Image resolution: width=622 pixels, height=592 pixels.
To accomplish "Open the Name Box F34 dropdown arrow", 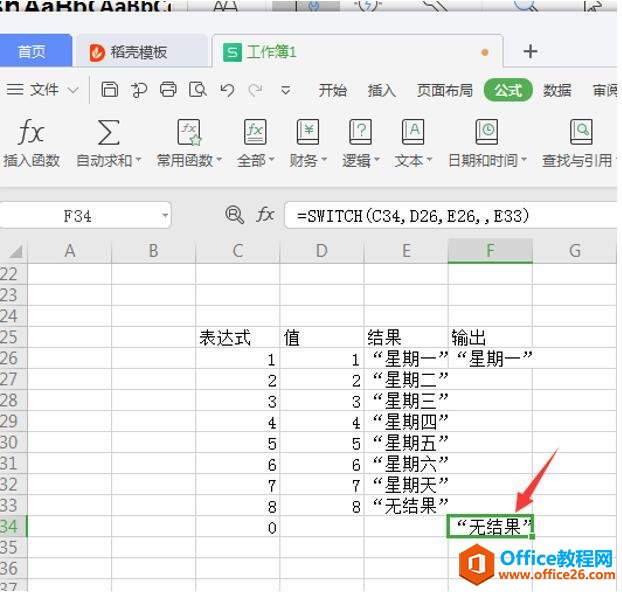I will click(x=165, y=215).
